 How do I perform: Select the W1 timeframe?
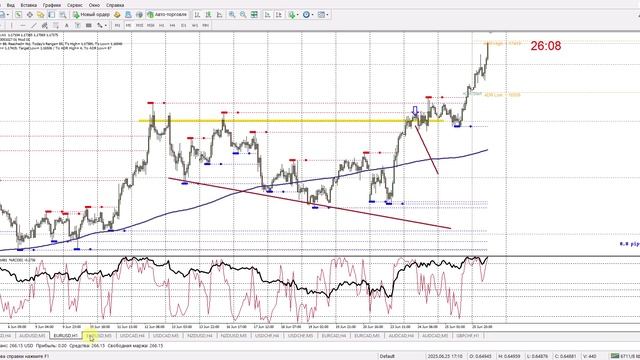(x=194, y=25)
